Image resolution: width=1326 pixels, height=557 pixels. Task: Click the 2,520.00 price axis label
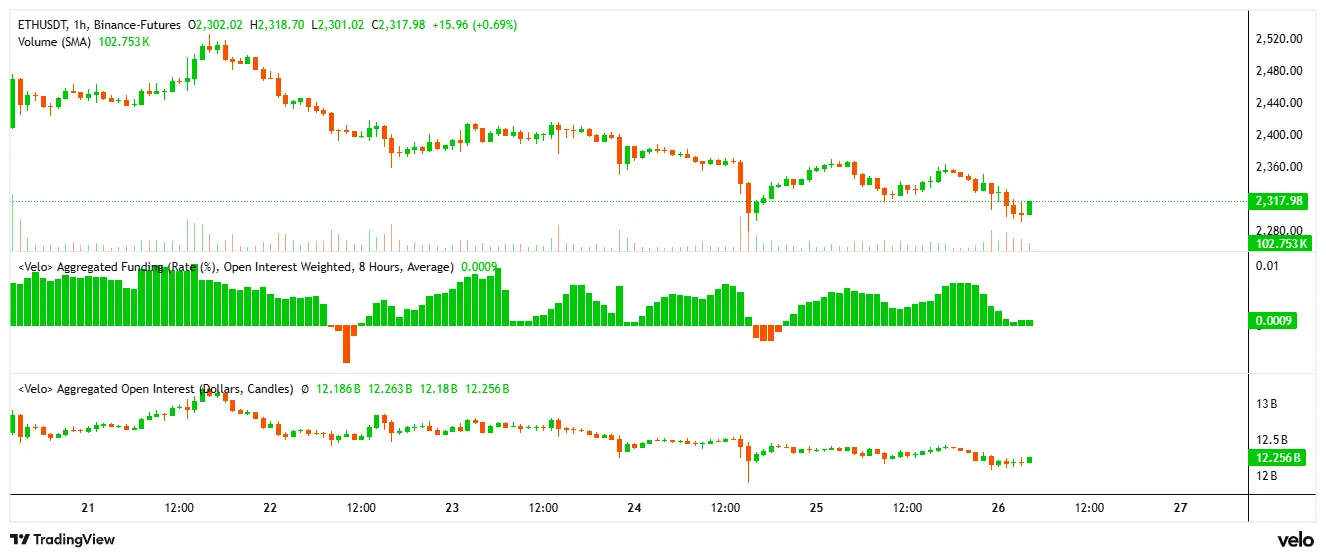click(1278, 39)
